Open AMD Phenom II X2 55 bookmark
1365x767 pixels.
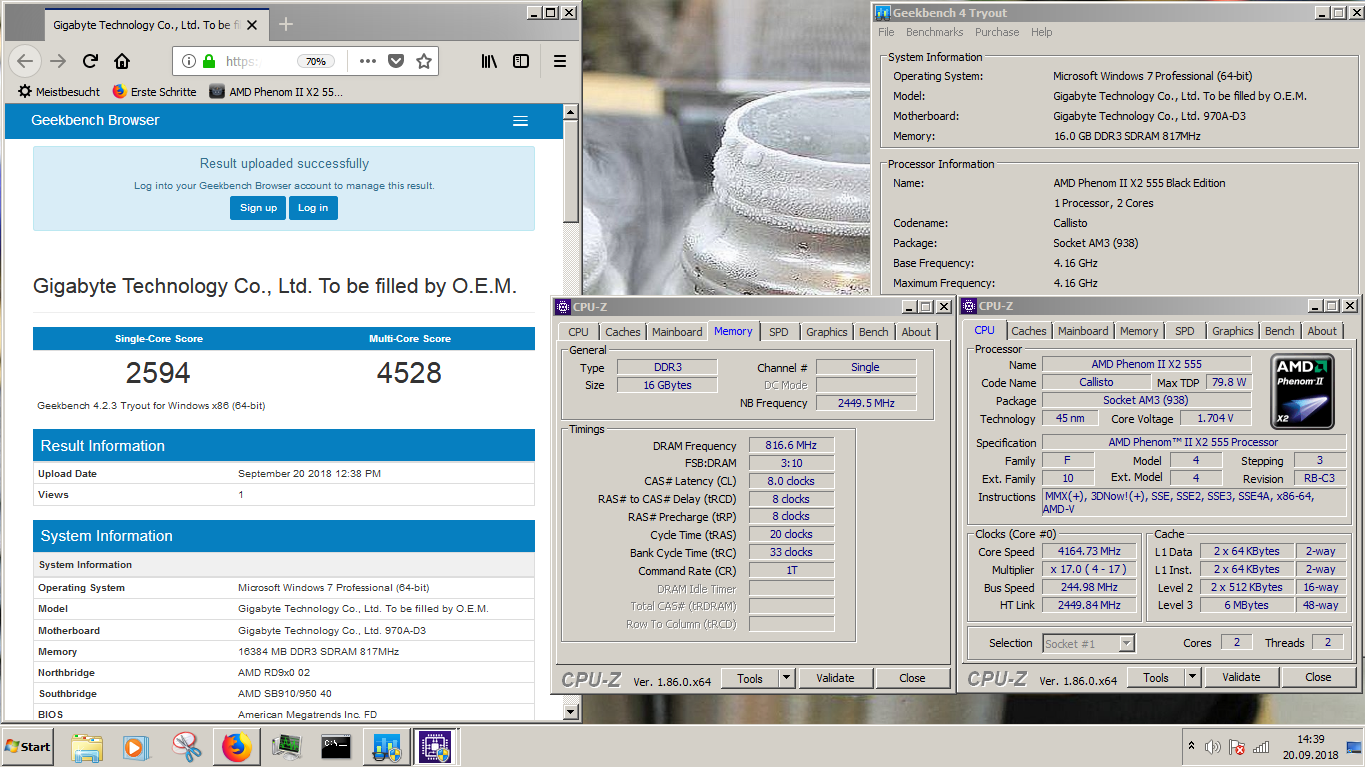[x=276, y=91]
